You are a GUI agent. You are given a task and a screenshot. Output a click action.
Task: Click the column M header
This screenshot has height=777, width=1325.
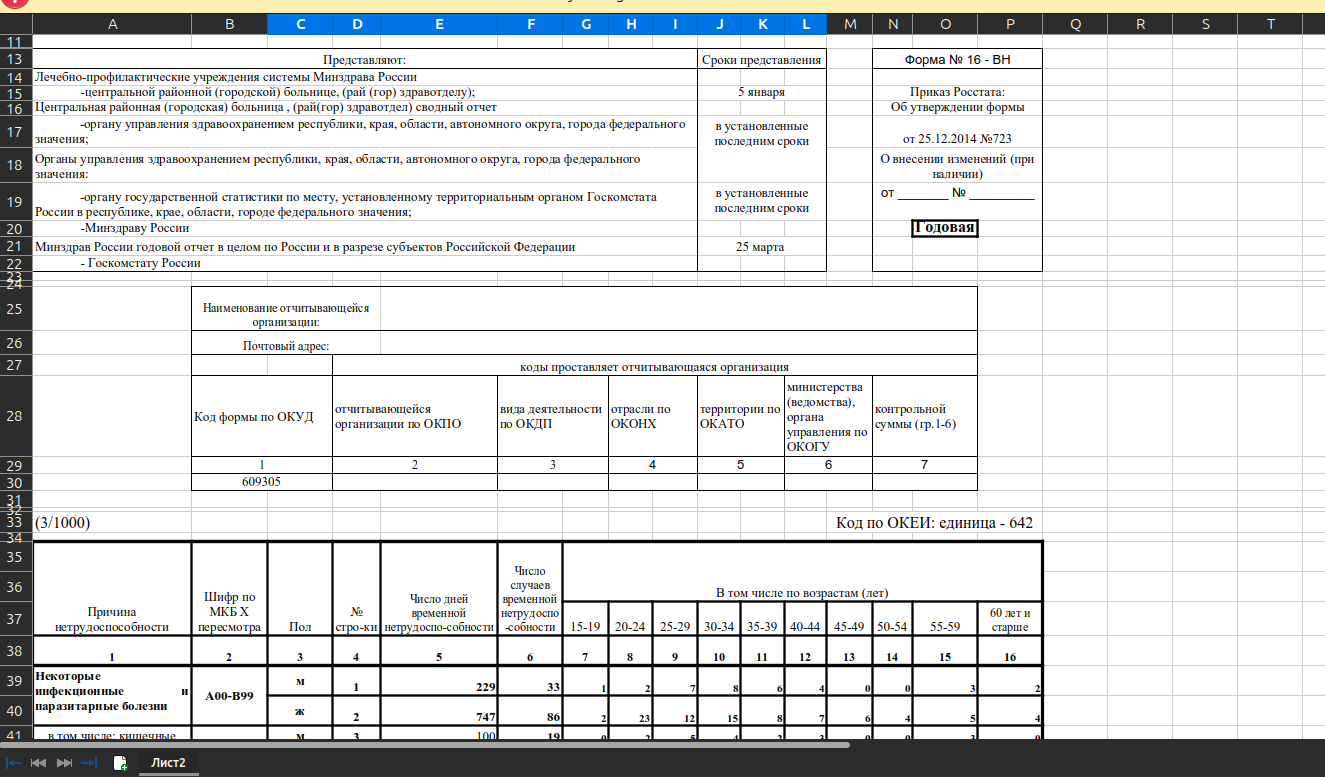coord(849,25)
